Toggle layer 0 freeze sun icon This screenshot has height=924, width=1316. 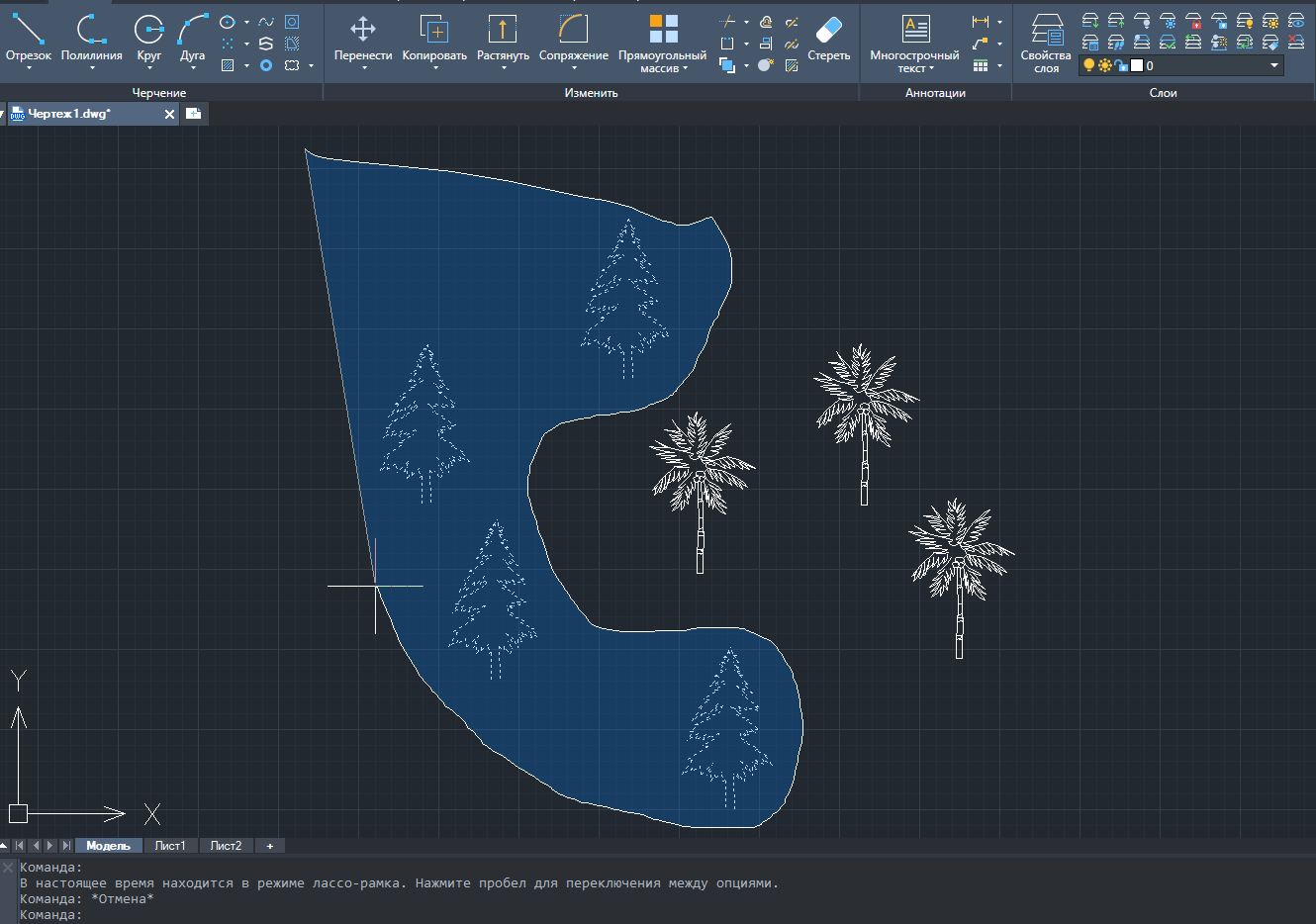tap(1104, 65)
